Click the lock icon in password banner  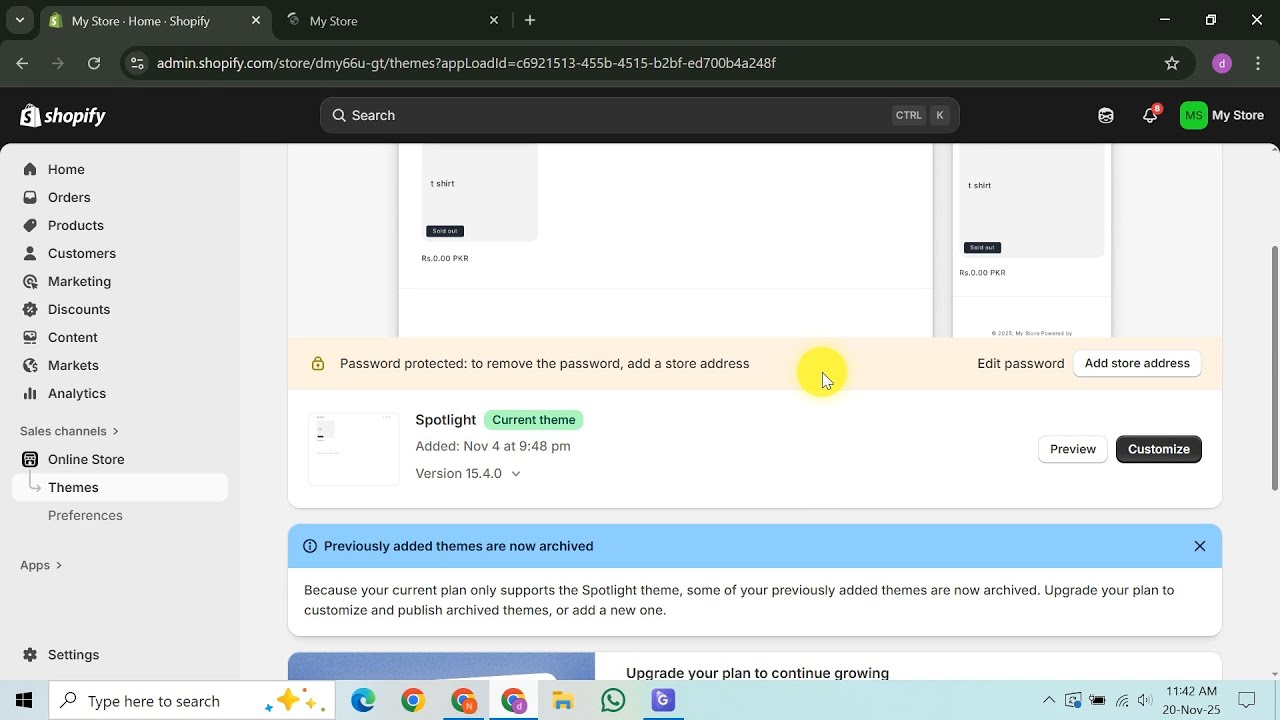click(x=318, y=364)
